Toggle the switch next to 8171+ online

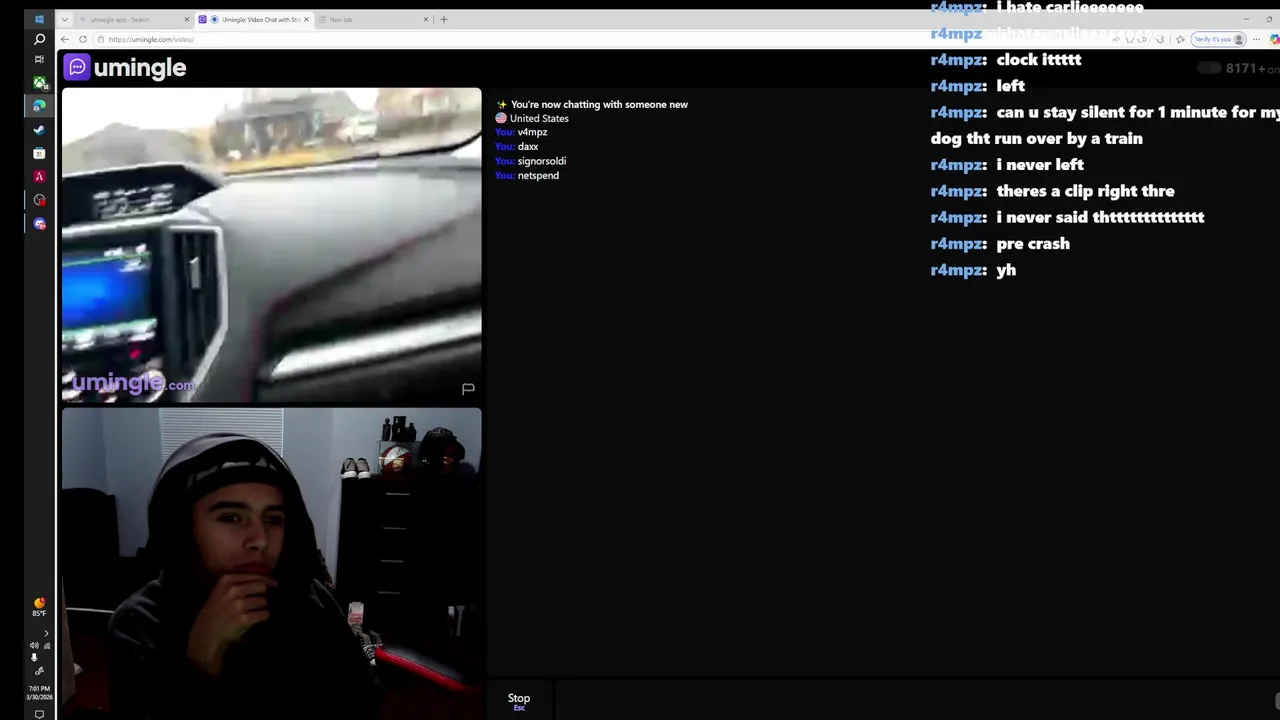(1209, 68)
